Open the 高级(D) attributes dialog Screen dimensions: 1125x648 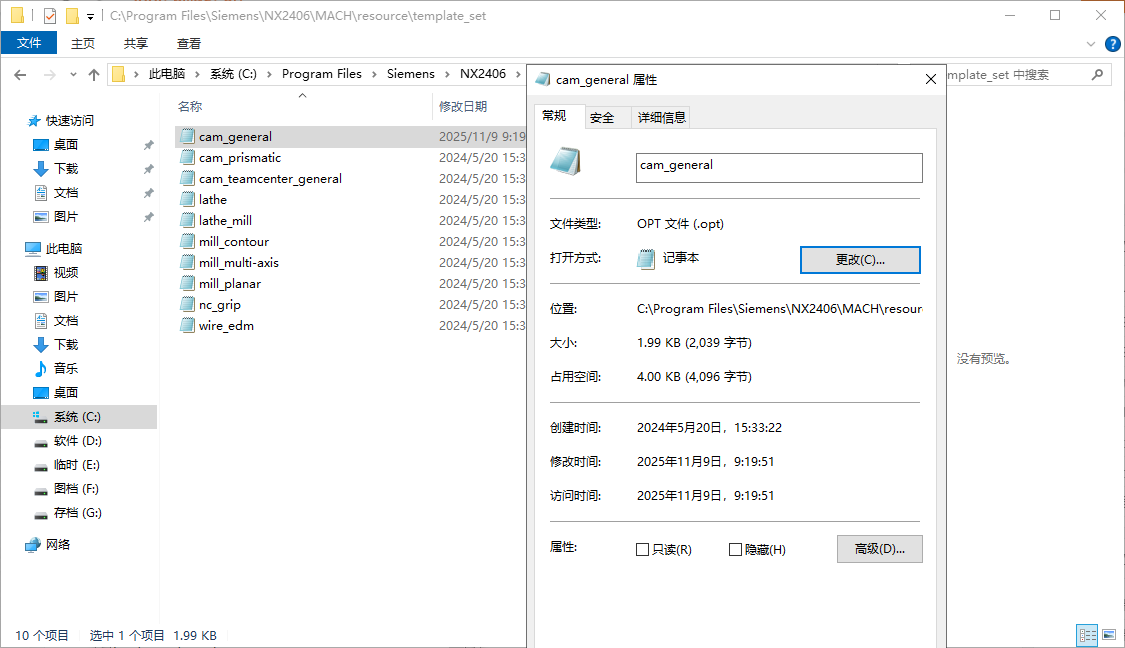click(x=879, y=548)
